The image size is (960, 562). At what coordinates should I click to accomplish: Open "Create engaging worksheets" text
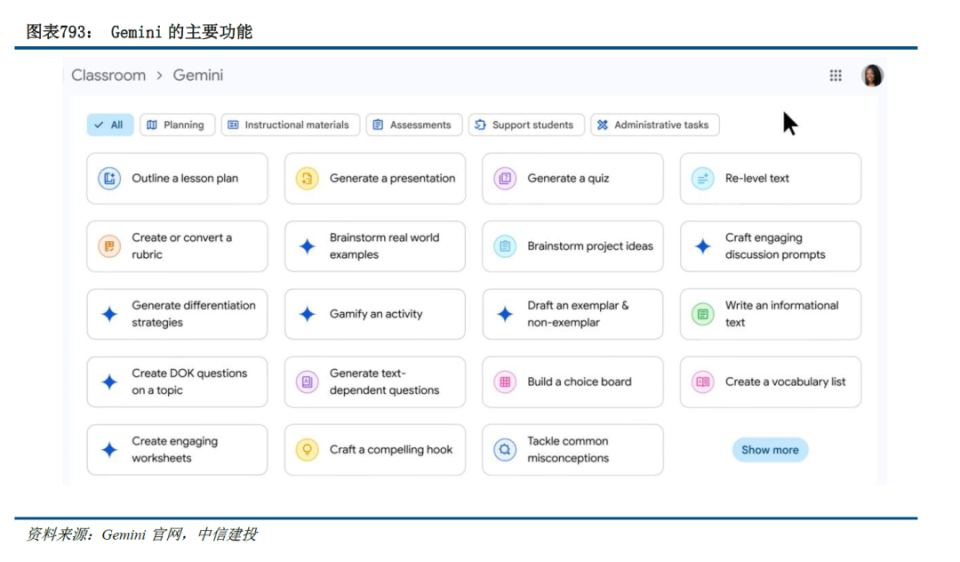pyautogui.click(x=174, y=450)
